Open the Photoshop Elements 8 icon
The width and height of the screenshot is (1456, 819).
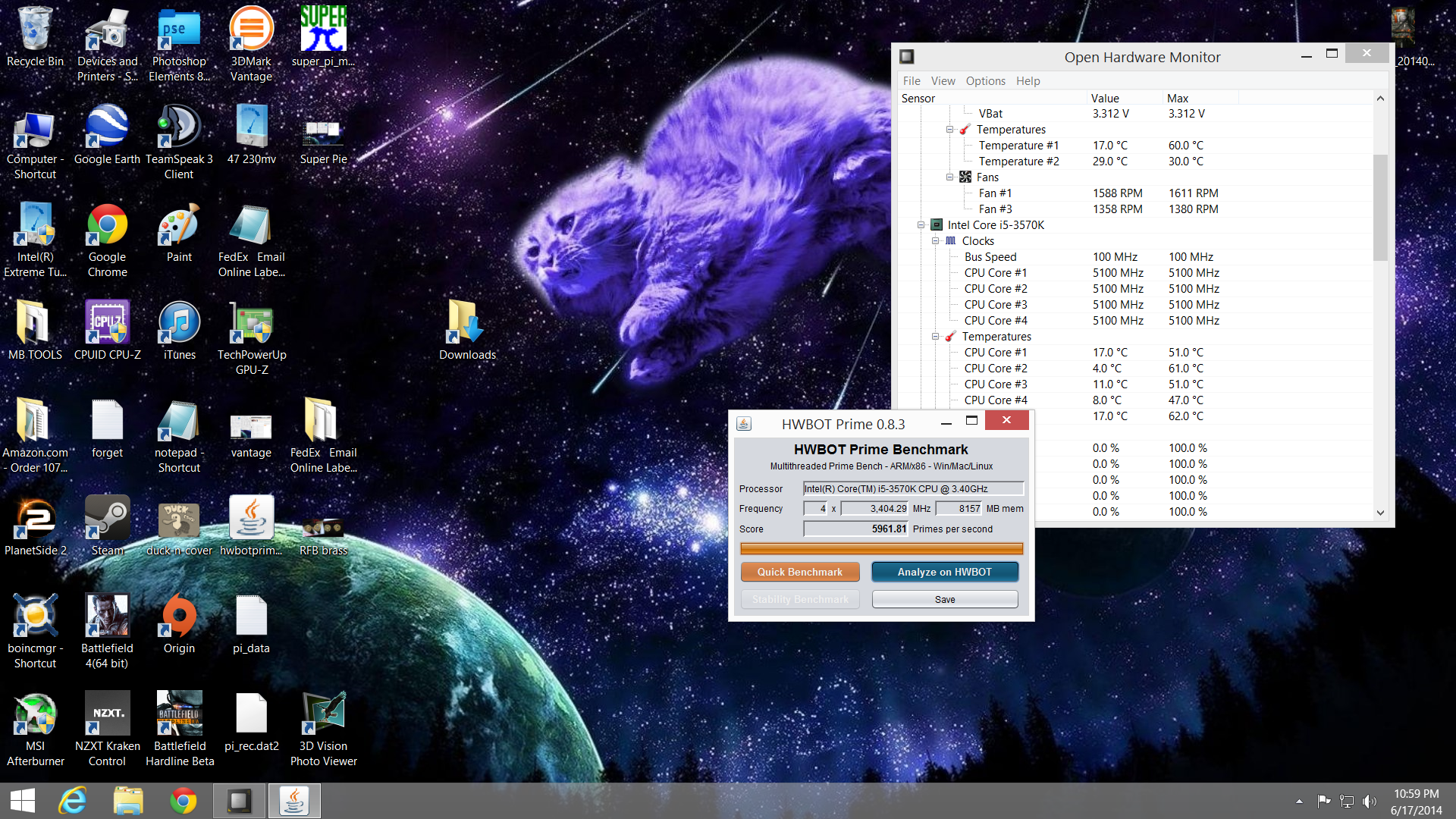click(x=179, y=44)
